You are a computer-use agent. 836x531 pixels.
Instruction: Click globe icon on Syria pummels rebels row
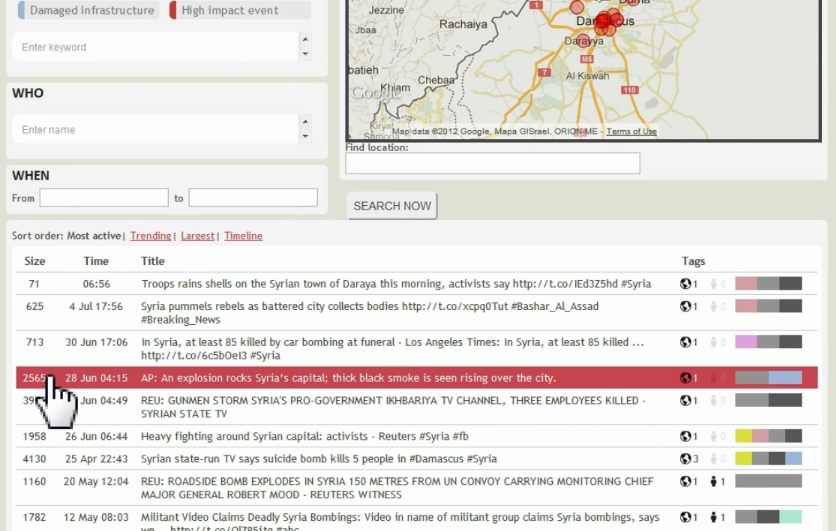[685, 307]
